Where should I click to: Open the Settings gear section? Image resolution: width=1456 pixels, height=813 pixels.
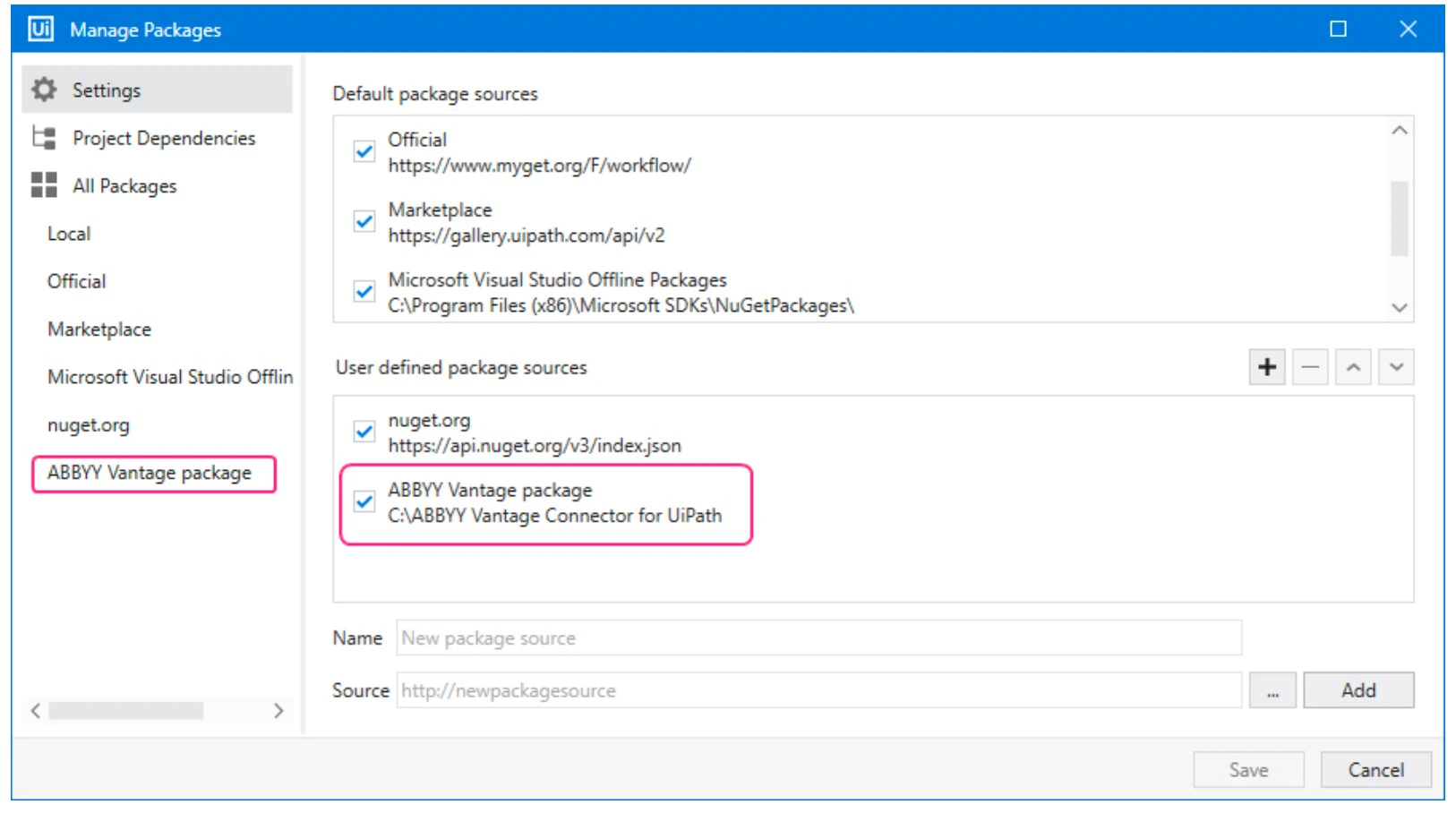[x=45, y=90]
